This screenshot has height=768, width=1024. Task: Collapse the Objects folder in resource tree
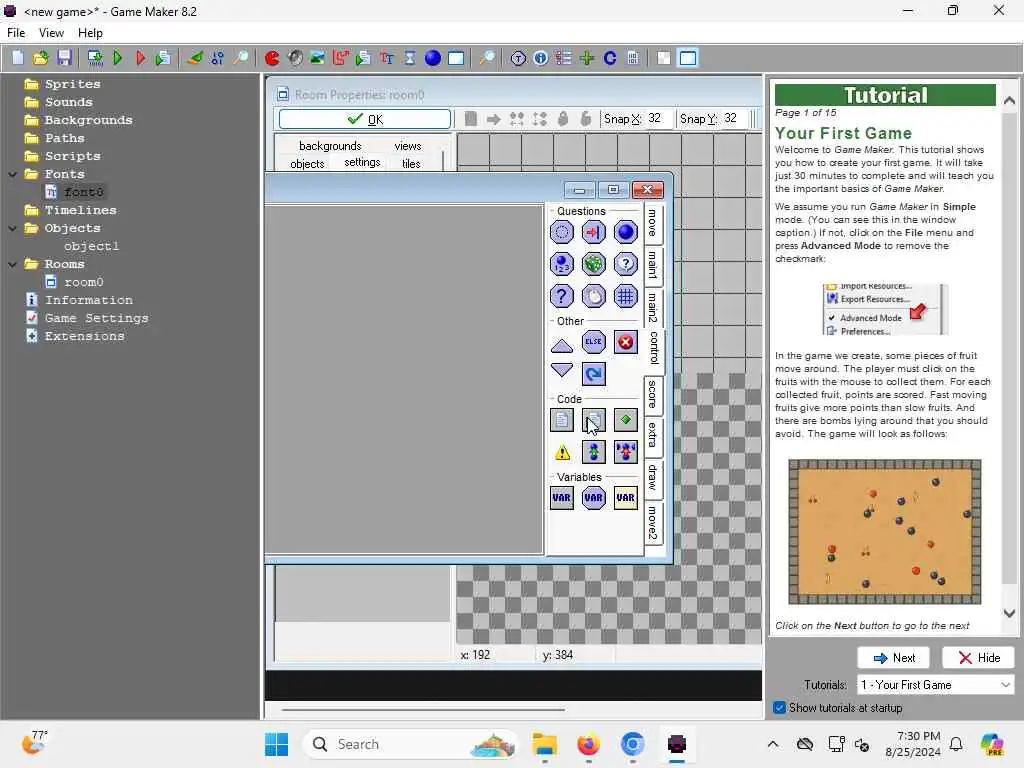(12, 229)
